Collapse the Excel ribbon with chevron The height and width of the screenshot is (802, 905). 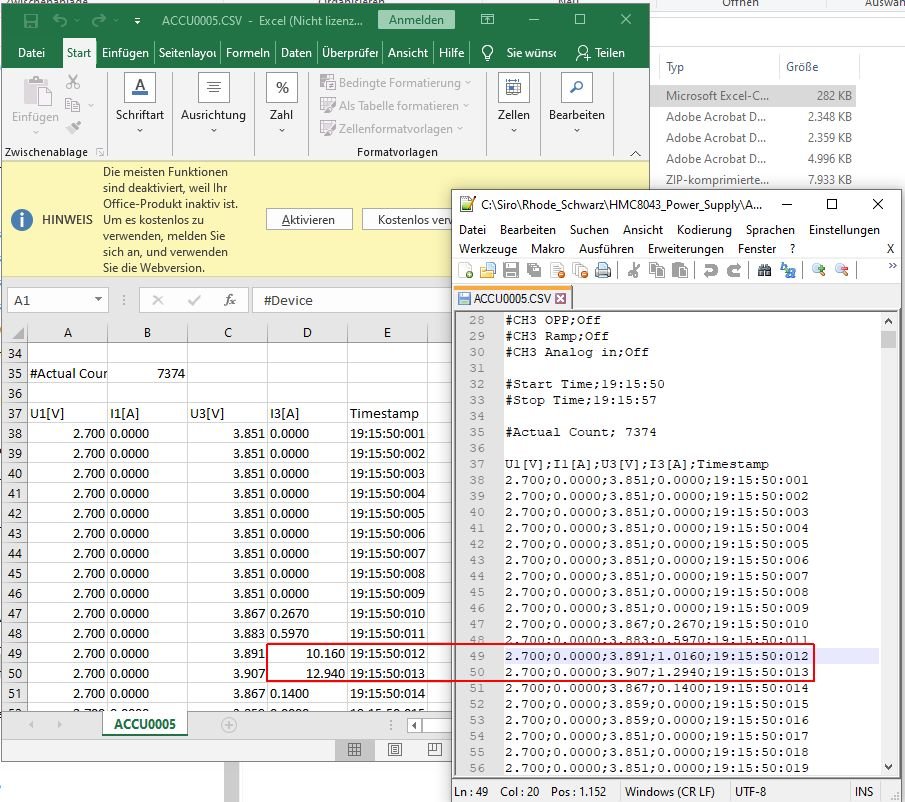coord(635,153)
